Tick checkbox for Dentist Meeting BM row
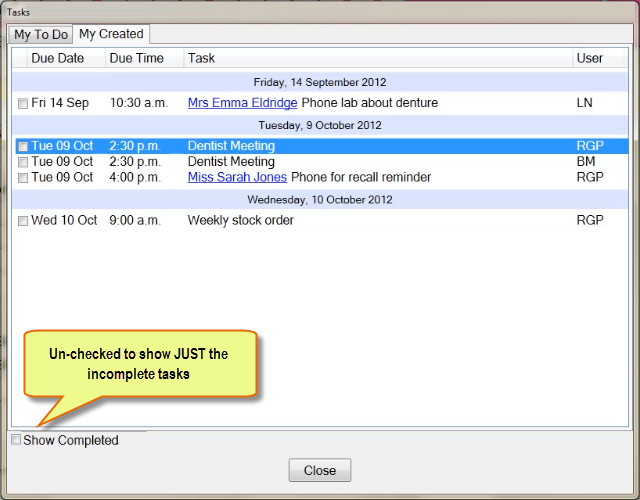 [23, 162]
